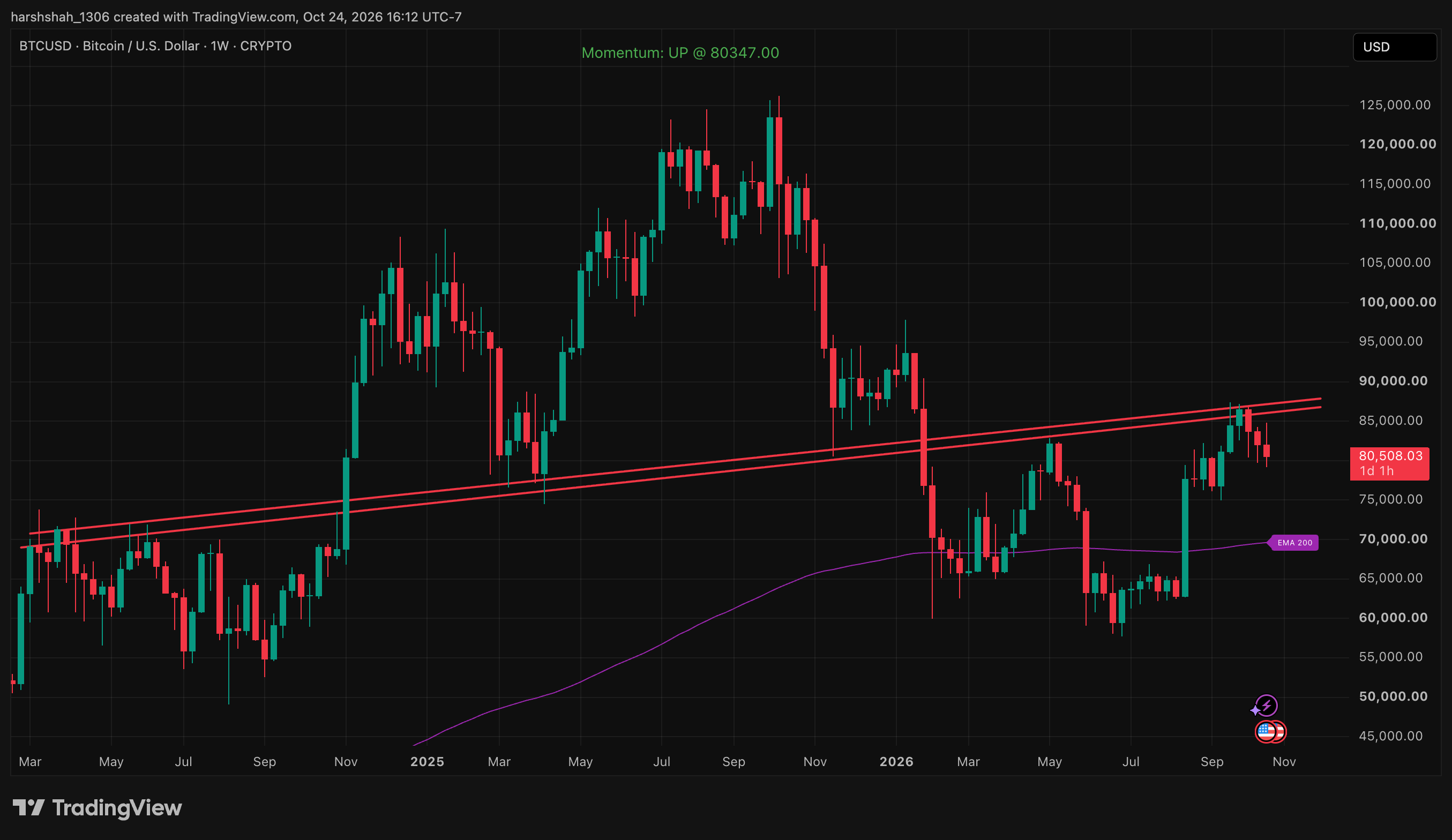1452x840 pixels.
Task: Click the 65,000.00 price axis label
Action: [x=1391, y=578]
